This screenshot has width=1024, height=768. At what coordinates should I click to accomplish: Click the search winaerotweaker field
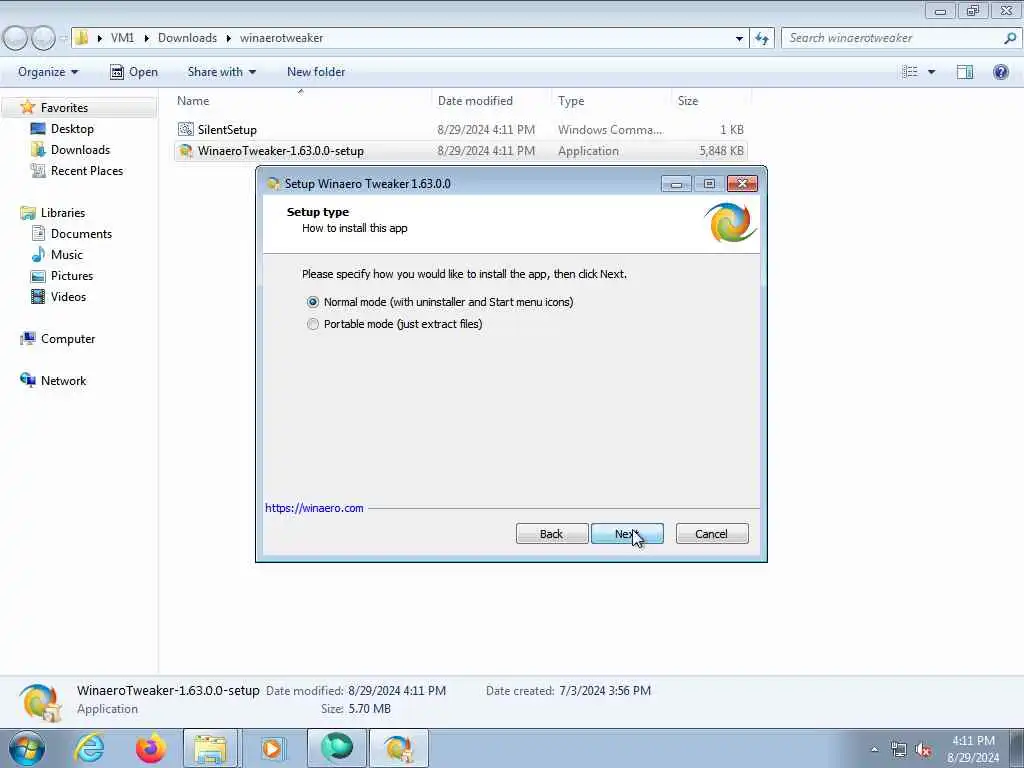coord(891,38)
